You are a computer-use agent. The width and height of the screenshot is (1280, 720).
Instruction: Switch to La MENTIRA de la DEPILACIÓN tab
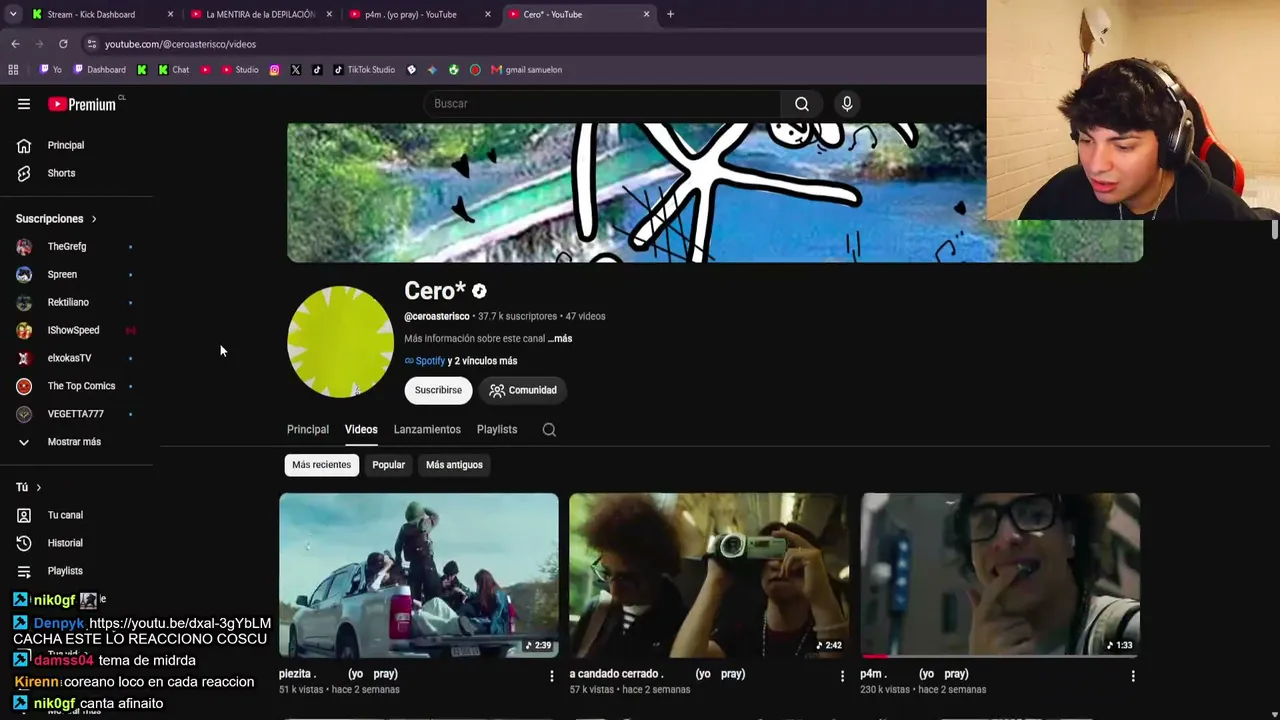coord(260,14)
